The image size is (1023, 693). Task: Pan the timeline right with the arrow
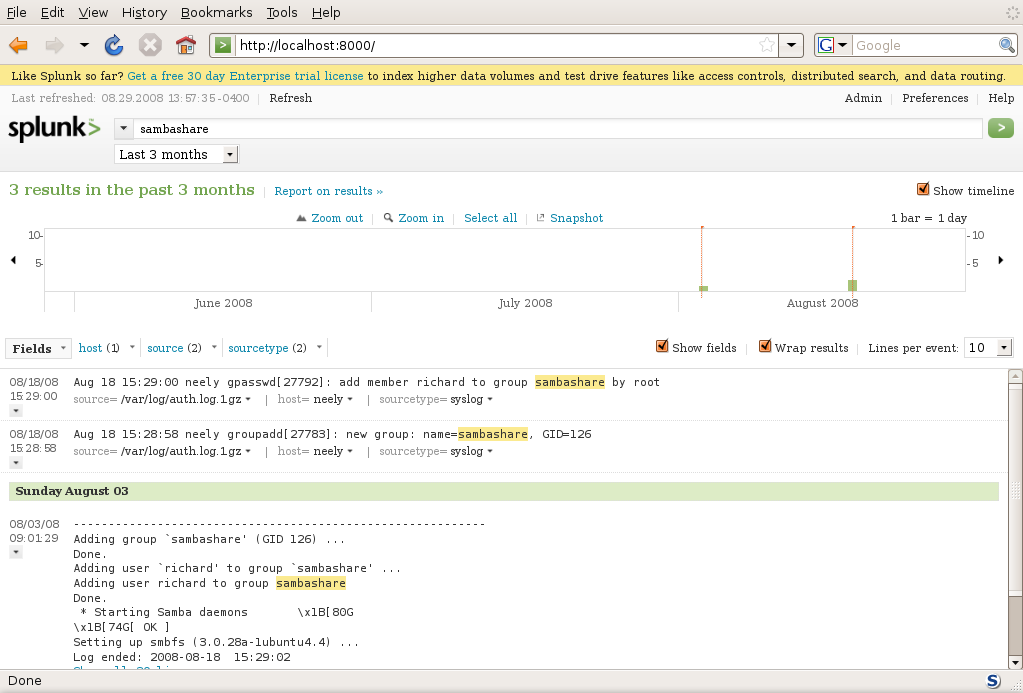point(1001,260)
